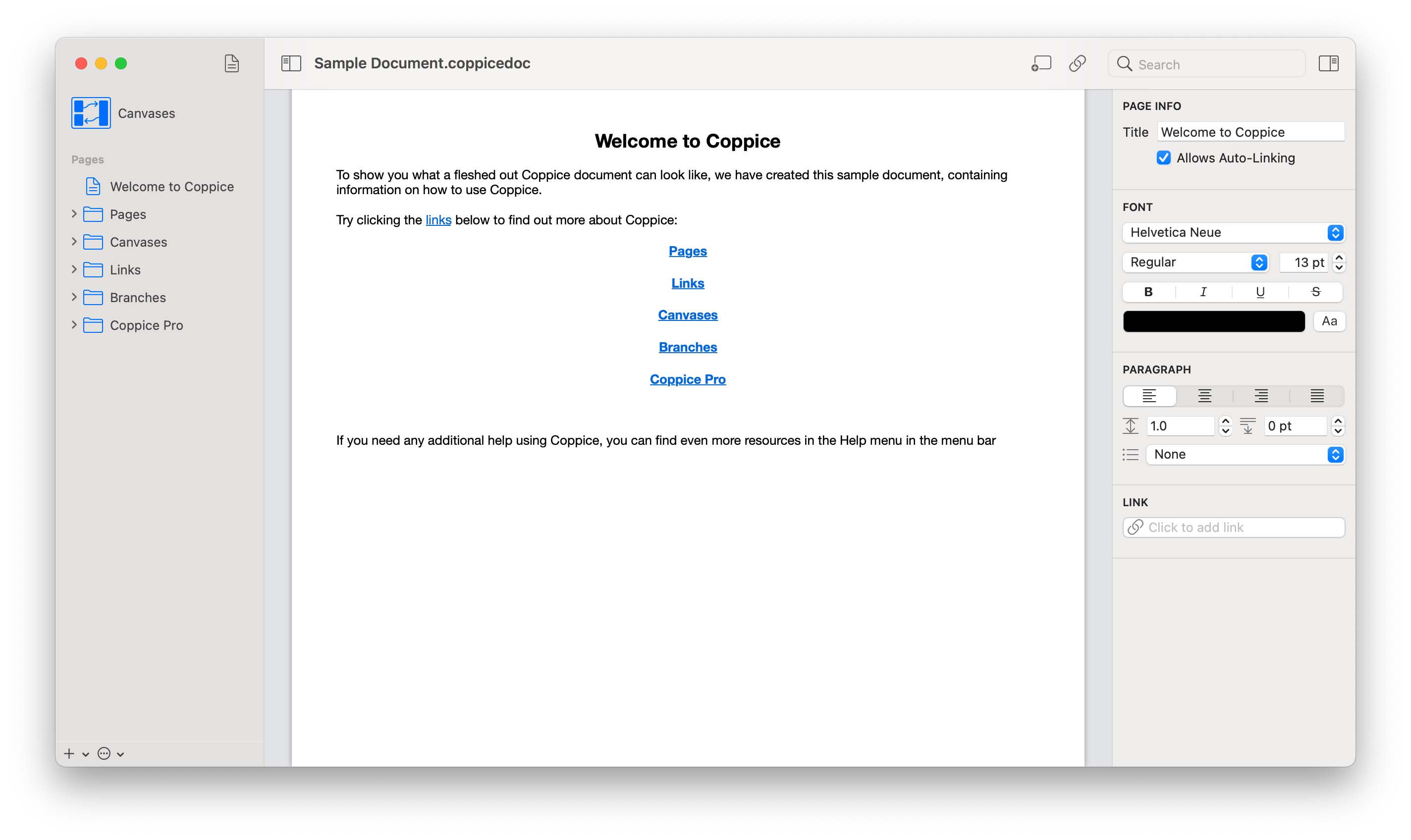Click the line spacing value 1.0 field
The height and width of the screenshot is (840, 1411).
pos(1180,425)
